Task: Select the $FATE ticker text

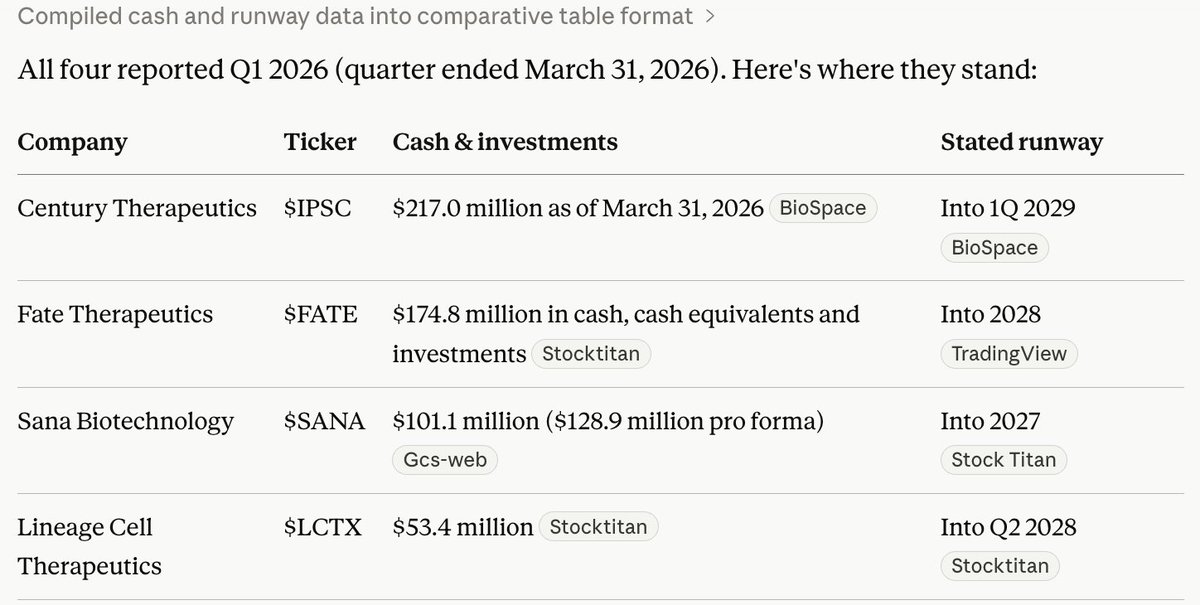Action: [x=321, y=315]
